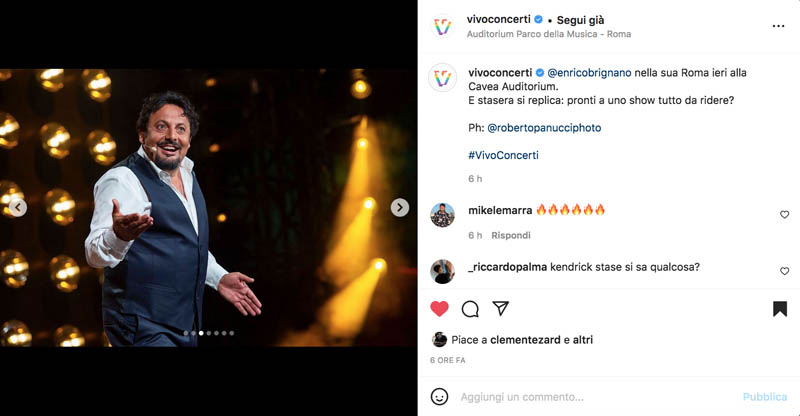Open Segui già following options
Screen dimensions: 800x416
pos(580,20)
